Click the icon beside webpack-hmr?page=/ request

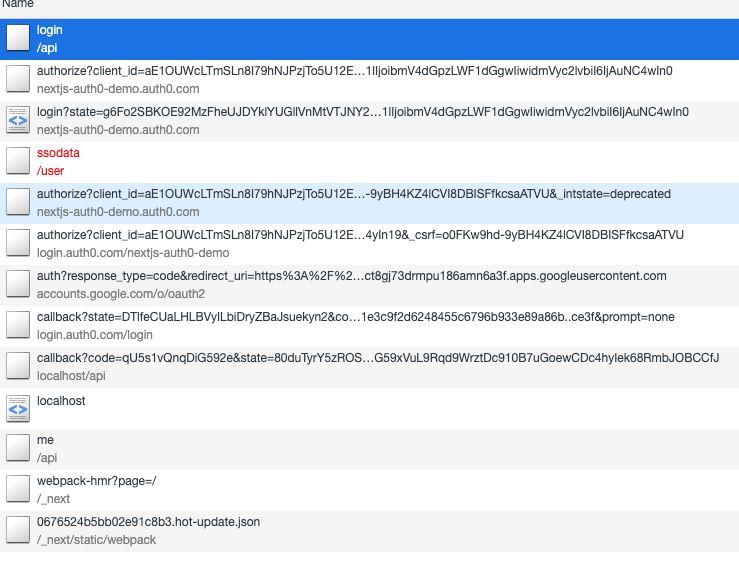18,489
